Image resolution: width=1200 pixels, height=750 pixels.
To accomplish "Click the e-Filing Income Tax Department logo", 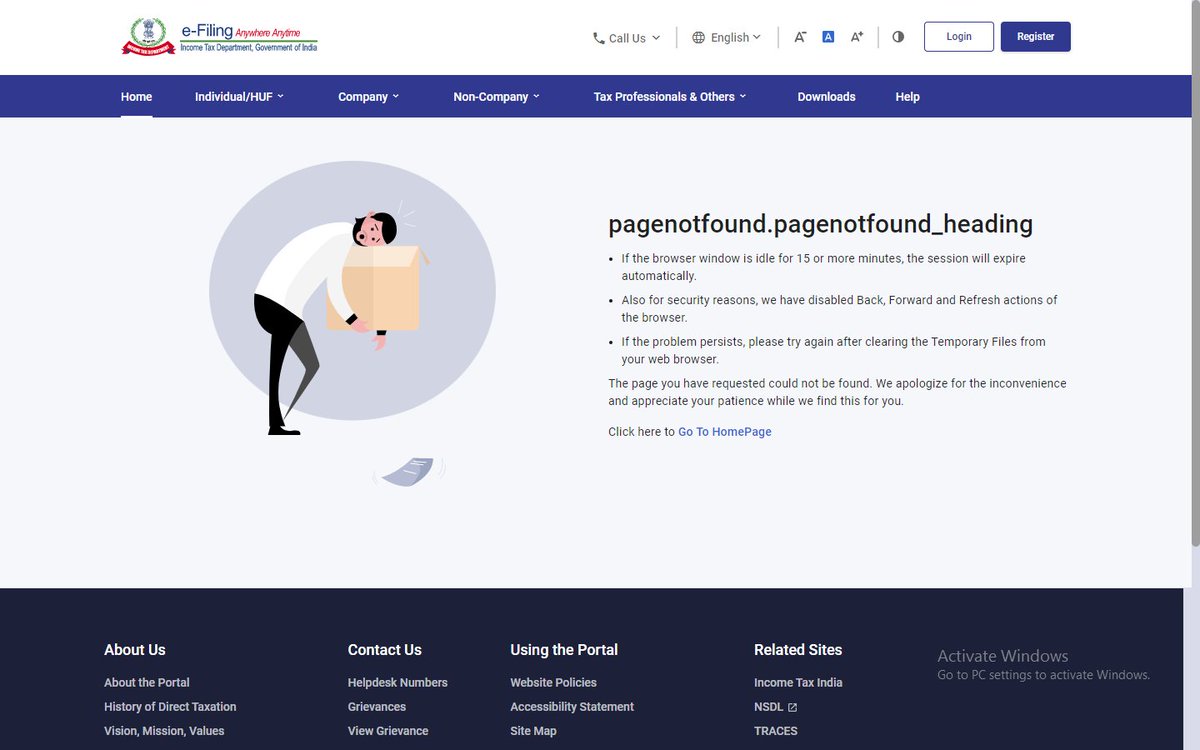I will click(x=220, y=37).
